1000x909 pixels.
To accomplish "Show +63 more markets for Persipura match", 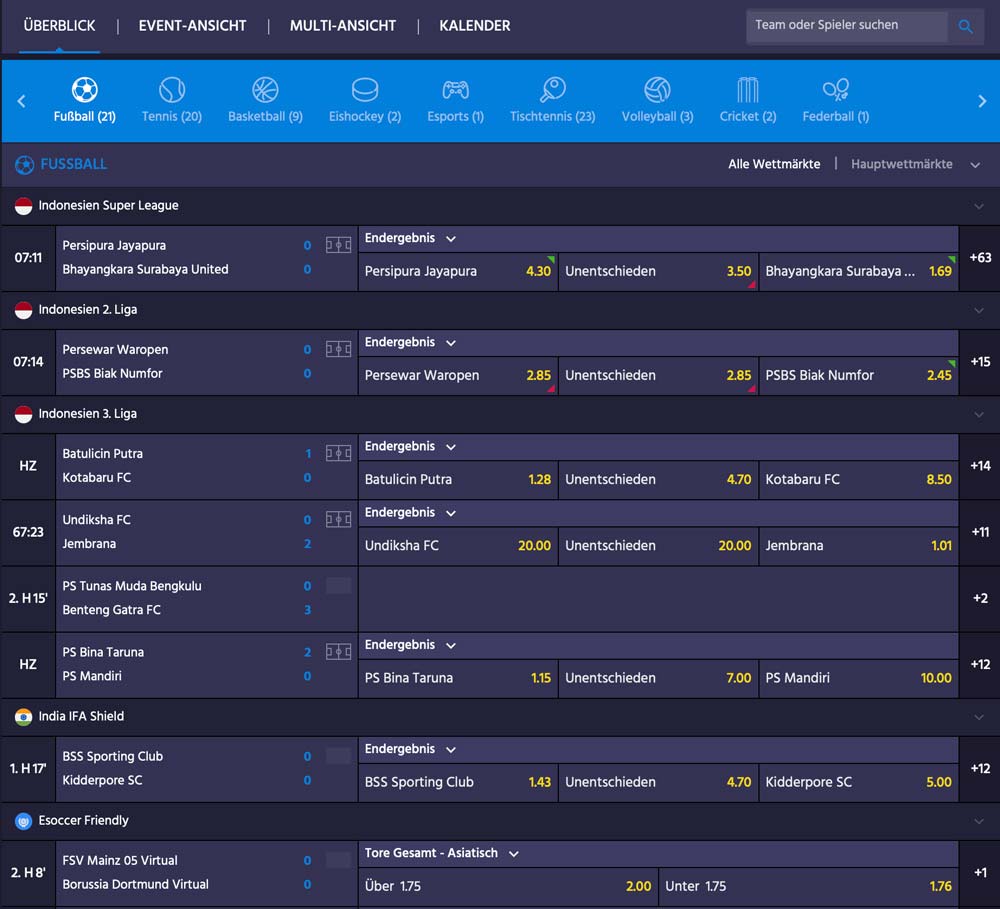I will pos(980,258).
